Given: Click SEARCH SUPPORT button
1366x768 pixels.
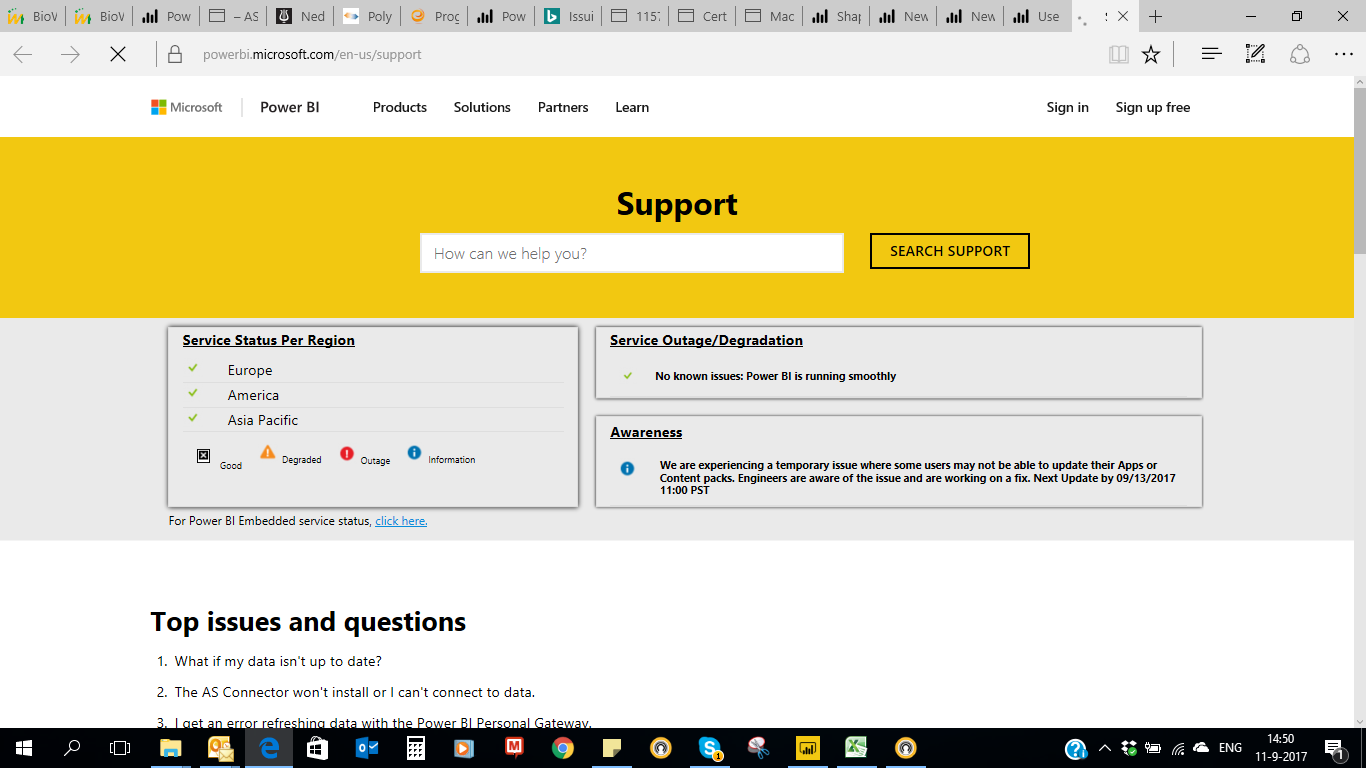Looking at the screenshot, I should [950, 251].
